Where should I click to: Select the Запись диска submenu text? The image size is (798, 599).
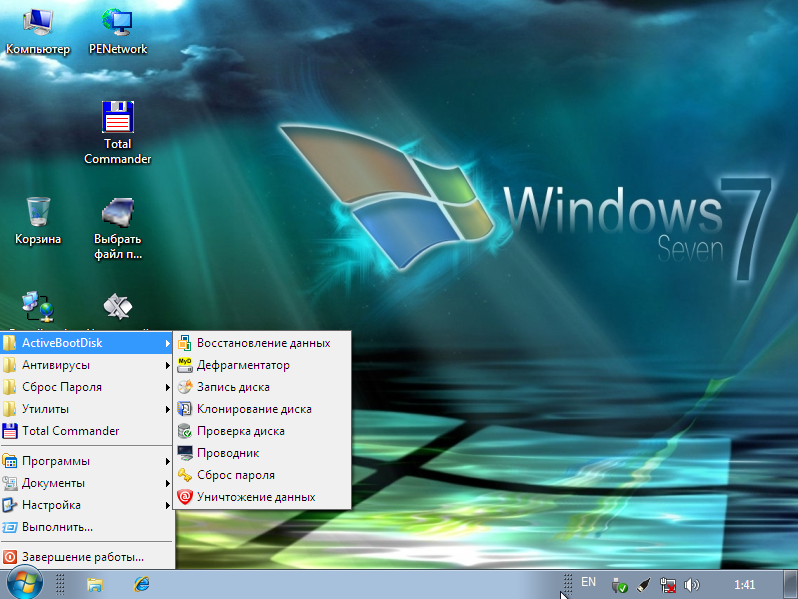(233, 387)
